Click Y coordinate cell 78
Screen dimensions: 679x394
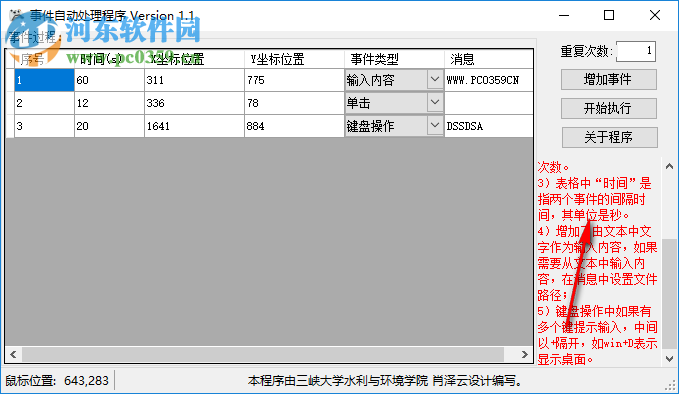click(x=294, y=103)
